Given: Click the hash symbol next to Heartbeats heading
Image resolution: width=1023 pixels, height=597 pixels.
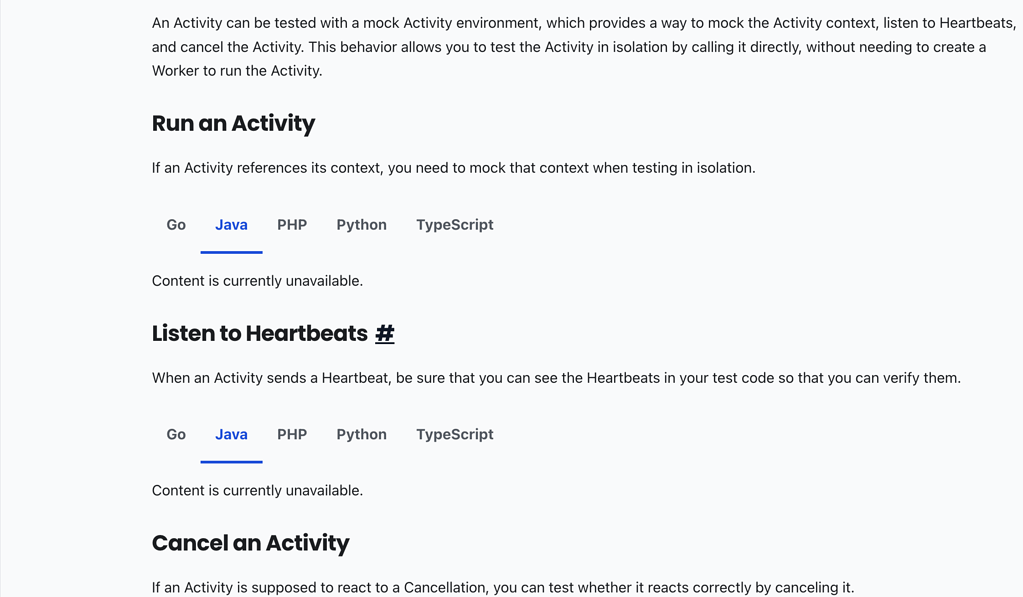Looking at the screenshot, I should coord(384,333).
